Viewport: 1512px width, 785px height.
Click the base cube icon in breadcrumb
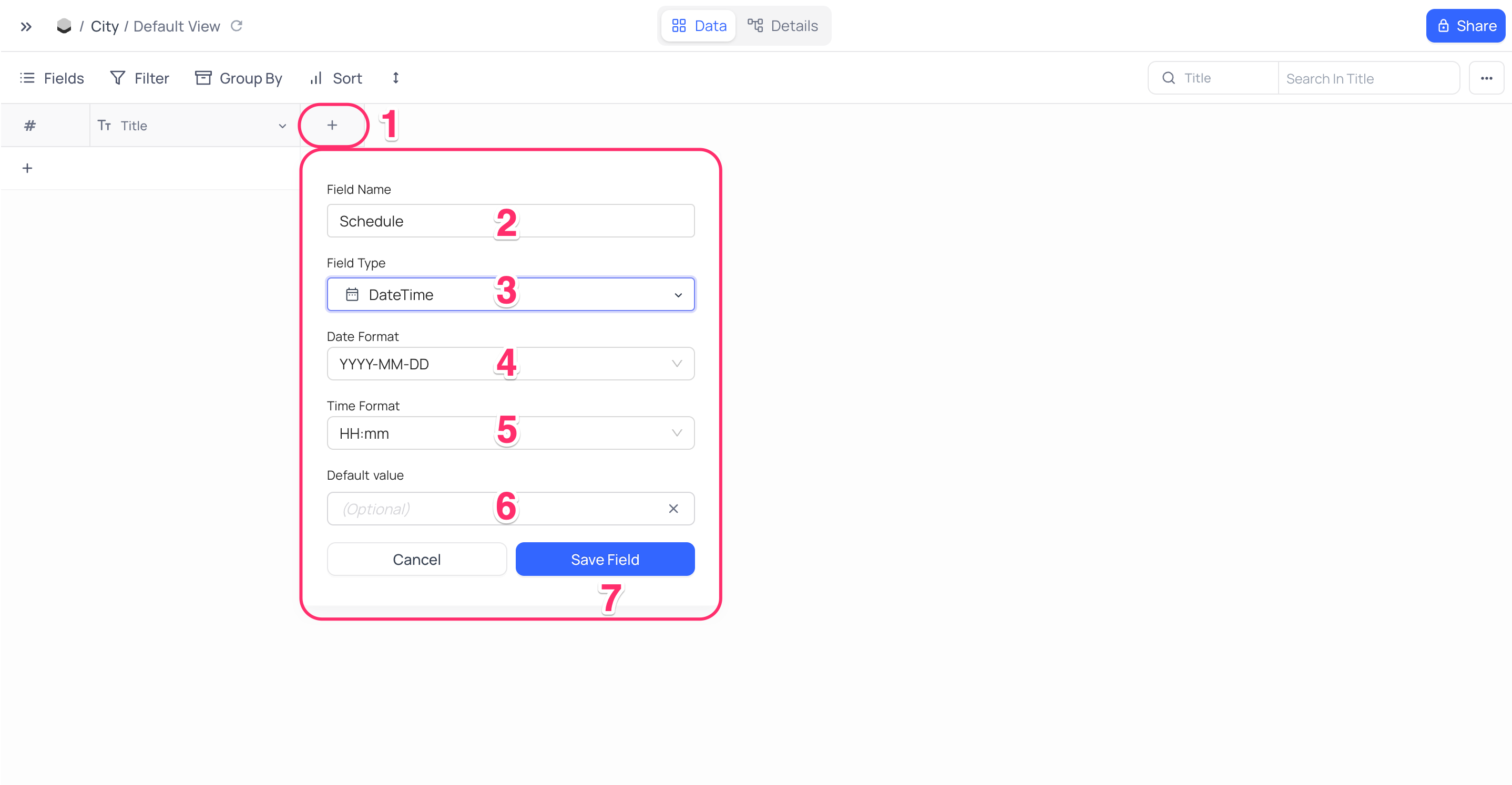64,26
